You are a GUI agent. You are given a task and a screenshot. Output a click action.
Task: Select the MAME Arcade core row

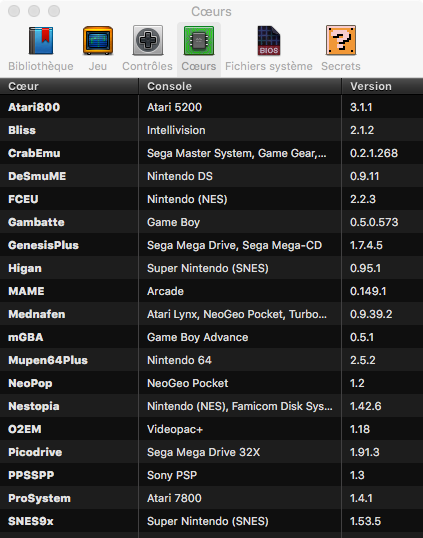coord(211,291)
